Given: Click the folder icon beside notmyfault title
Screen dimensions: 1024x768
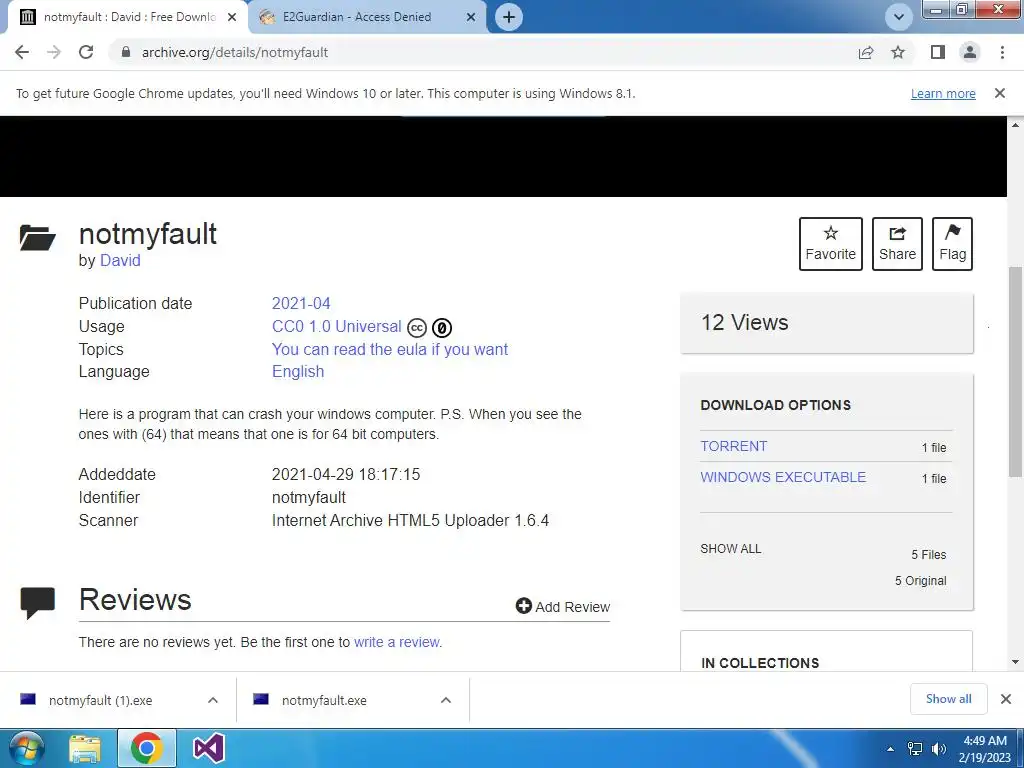Looking at the screenshot, I should [37, 238].
